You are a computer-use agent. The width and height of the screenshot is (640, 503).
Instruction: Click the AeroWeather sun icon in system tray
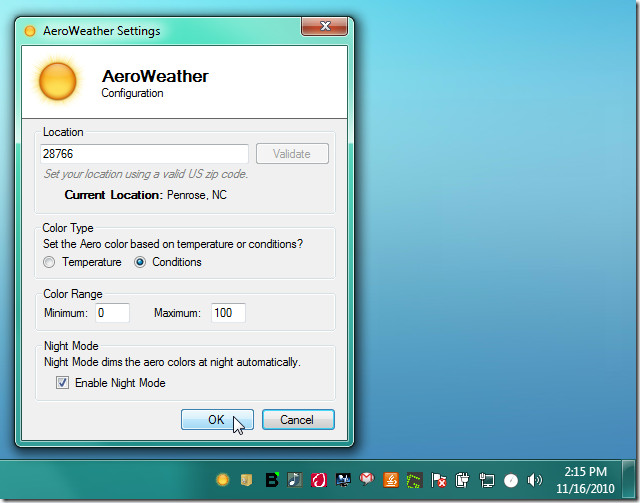click(222, 479)
